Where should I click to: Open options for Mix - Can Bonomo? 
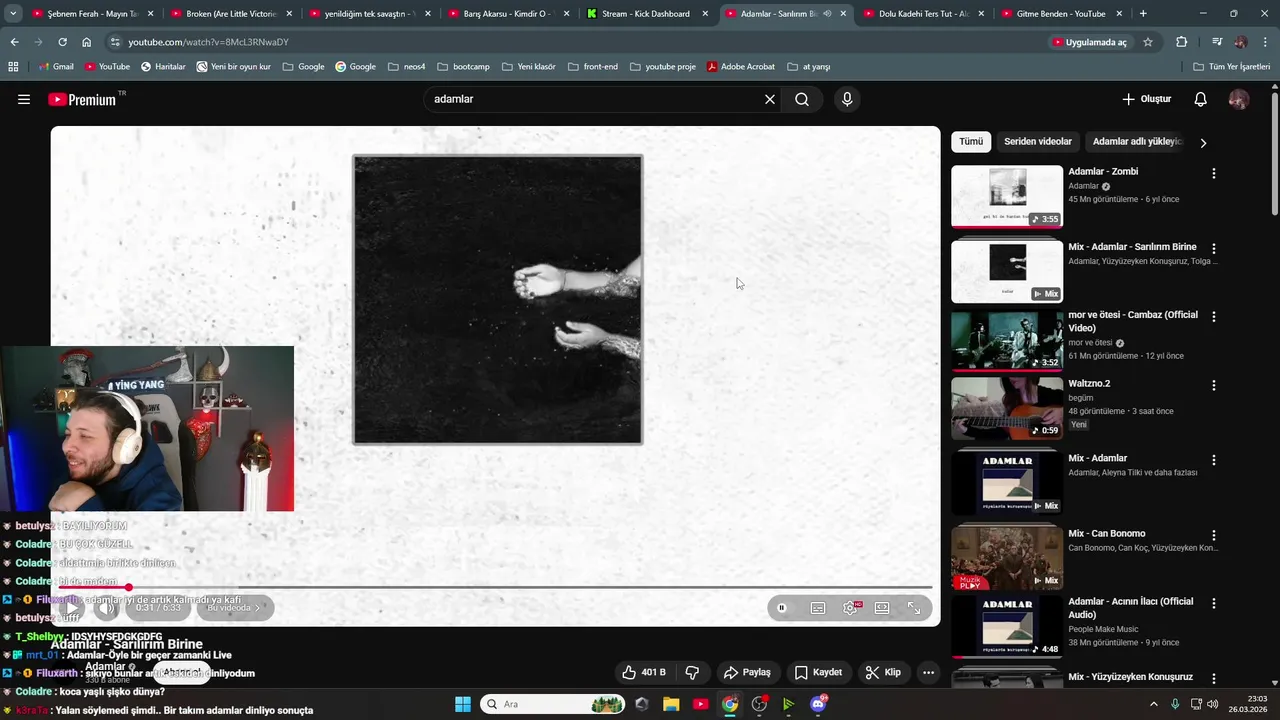click(1214, 535)
